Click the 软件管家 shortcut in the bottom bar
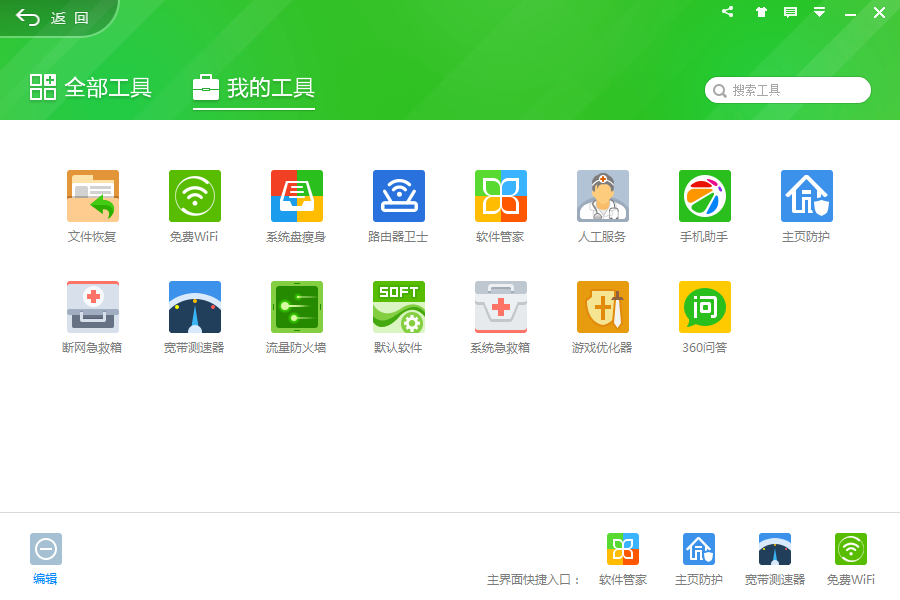Screen dimensions: 900x600 [x=623, y=549]
